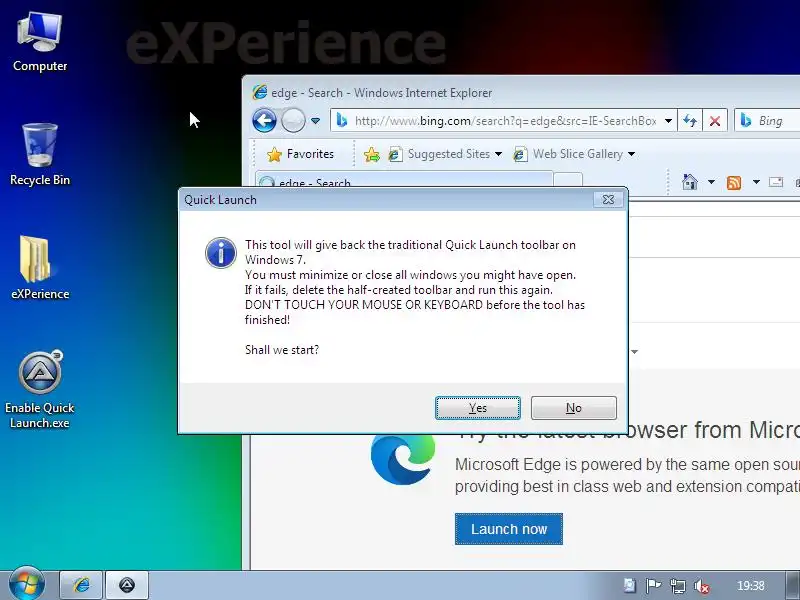Screen dimensions: 800x600
Task: Click the document tray icon left of flag
Action: coord(630,586)
